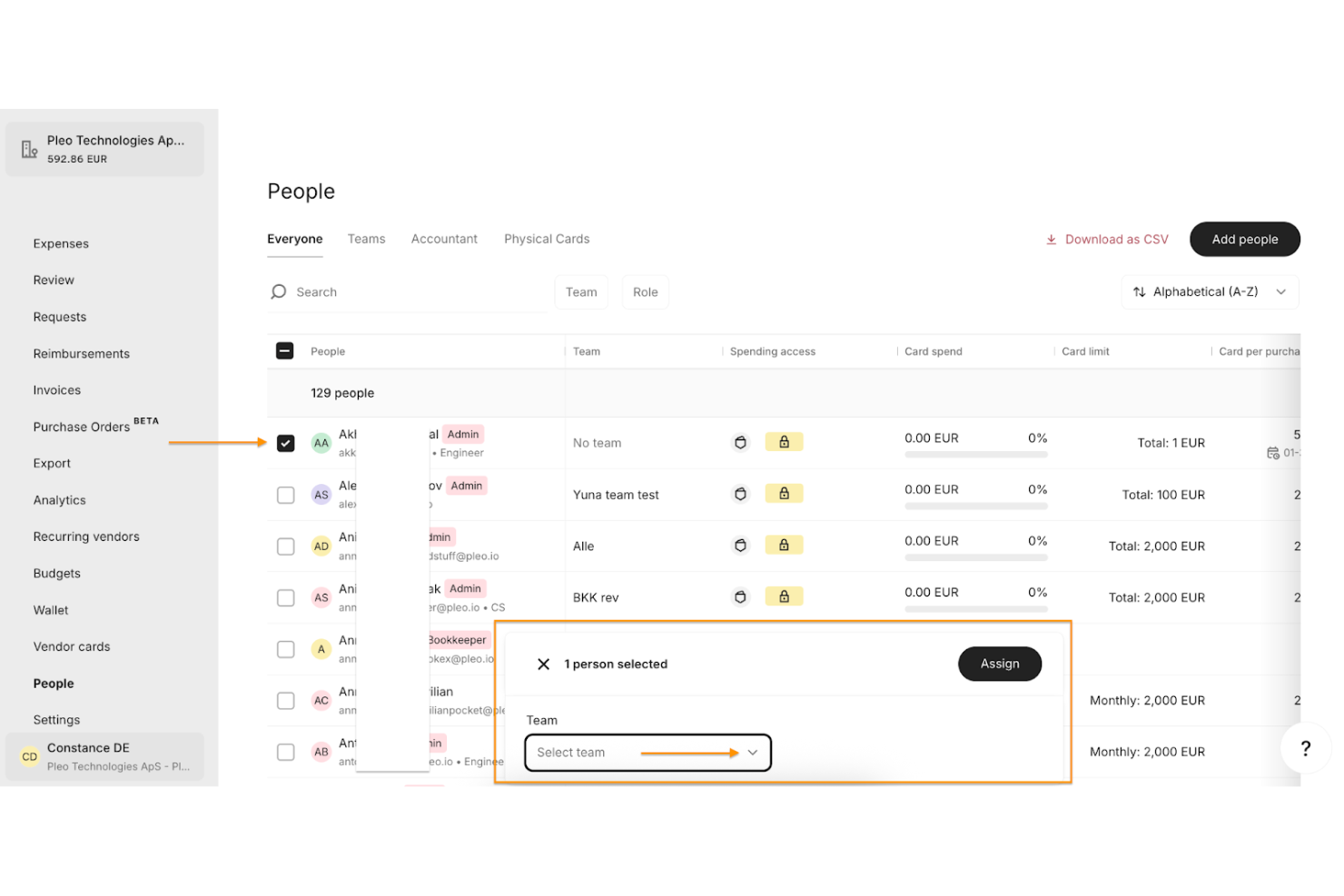Click the yellow lock icon on the BKK rev row
The width and height of the screenshot is (1344, 896).
click(784, 596)
